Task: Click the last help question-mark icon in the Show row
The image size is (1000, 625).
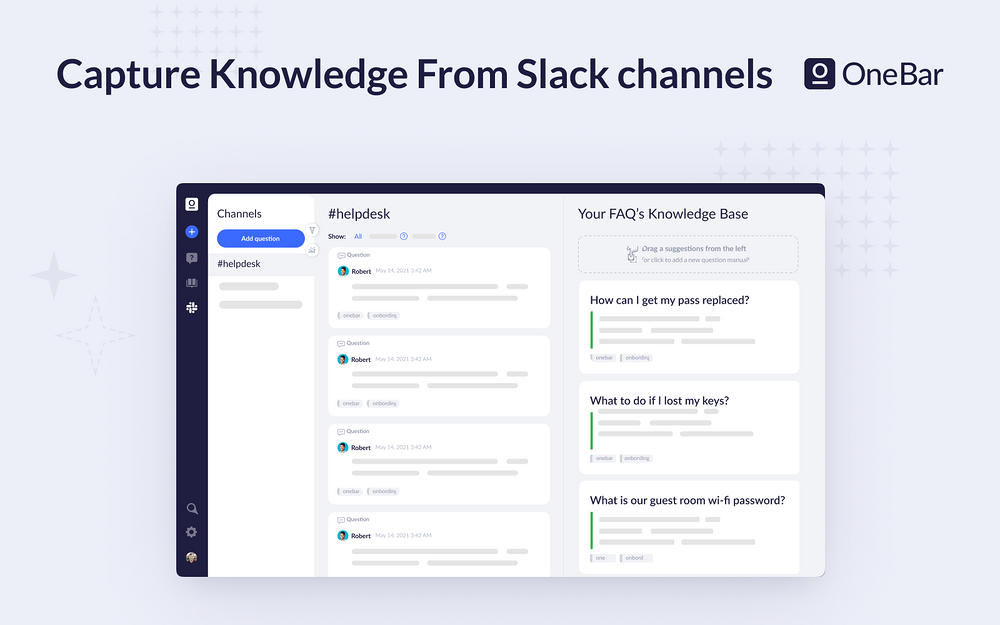Action: (442, 237)
